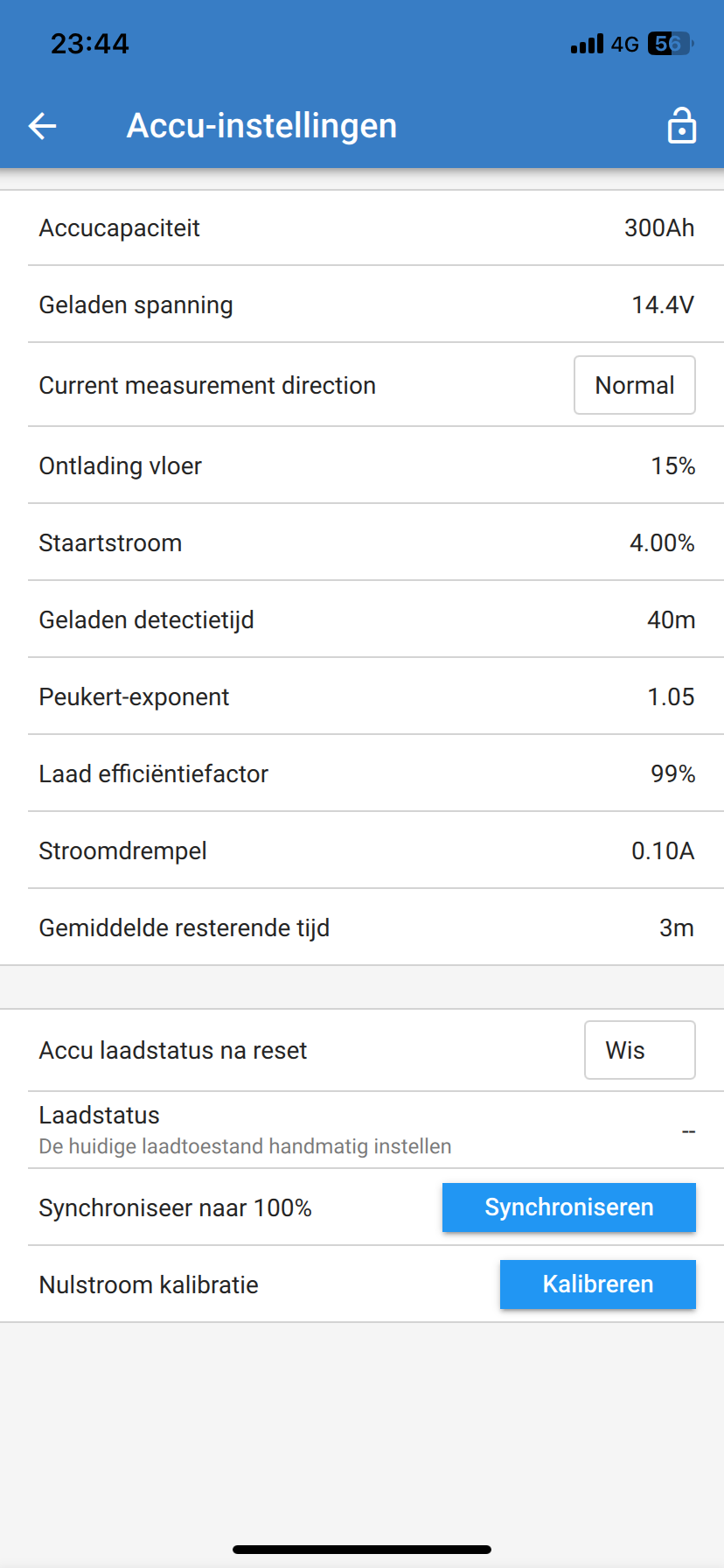
Task: Edit Geladen spanning 14.4V setting
Action: click(662, 305)
